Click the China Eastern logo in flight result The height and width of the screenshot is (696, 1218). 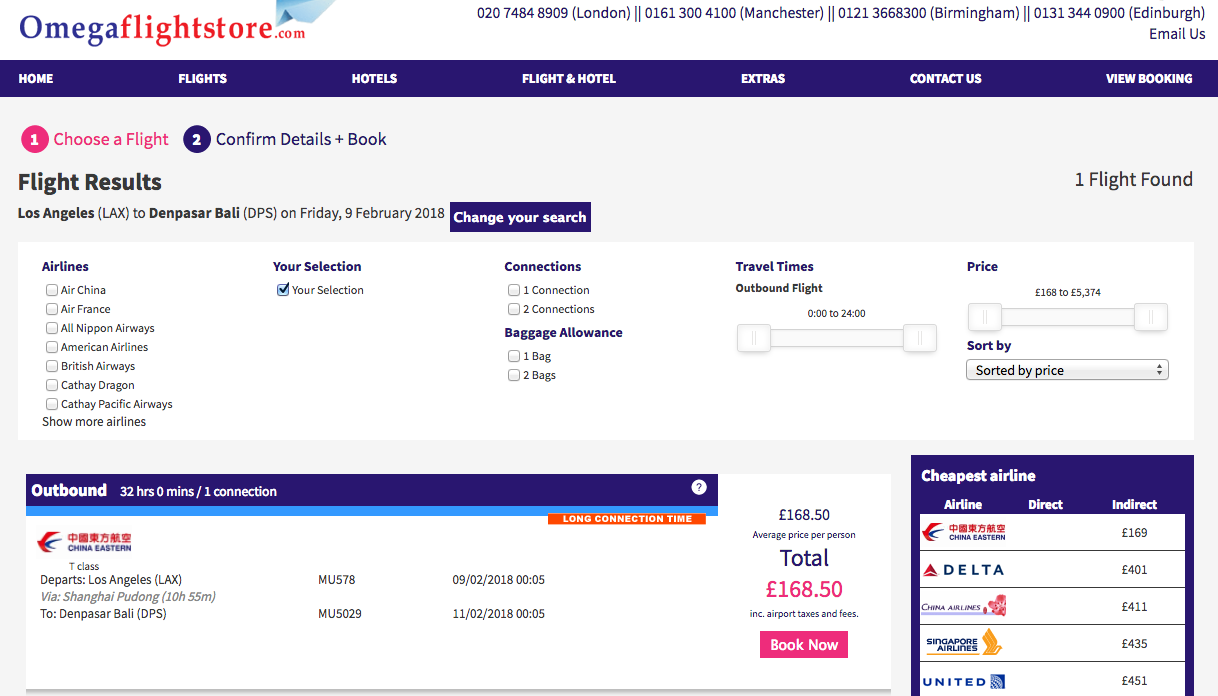pos(84,542)
